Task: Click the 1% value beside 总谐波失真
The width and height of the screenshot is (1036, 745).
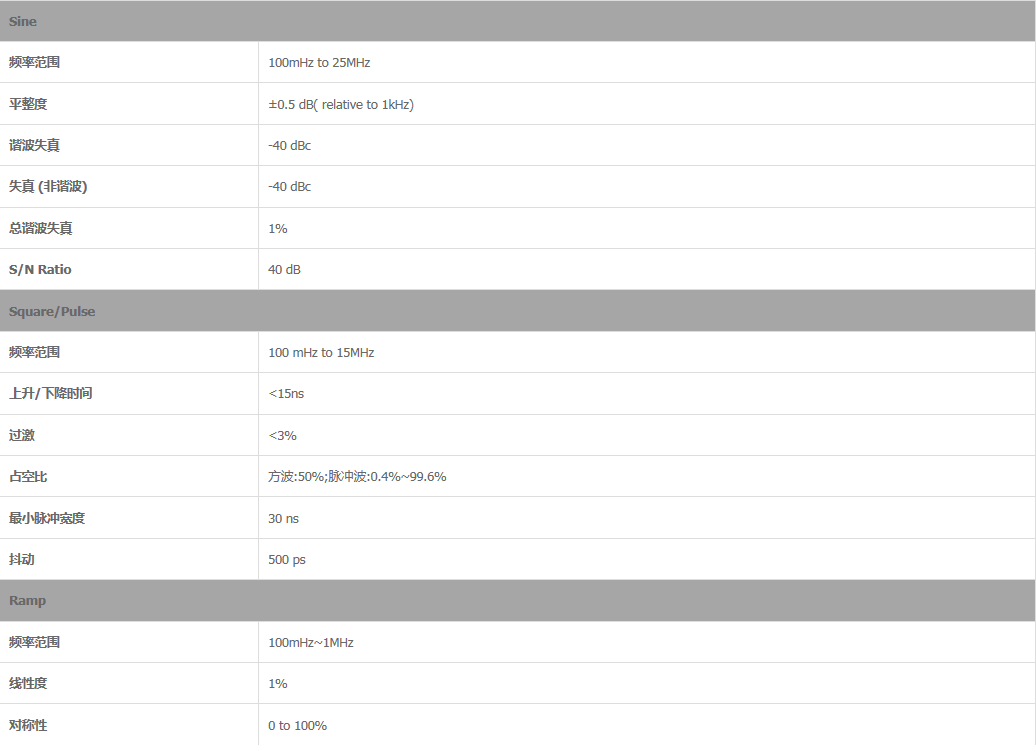Action: click(278, 229)
